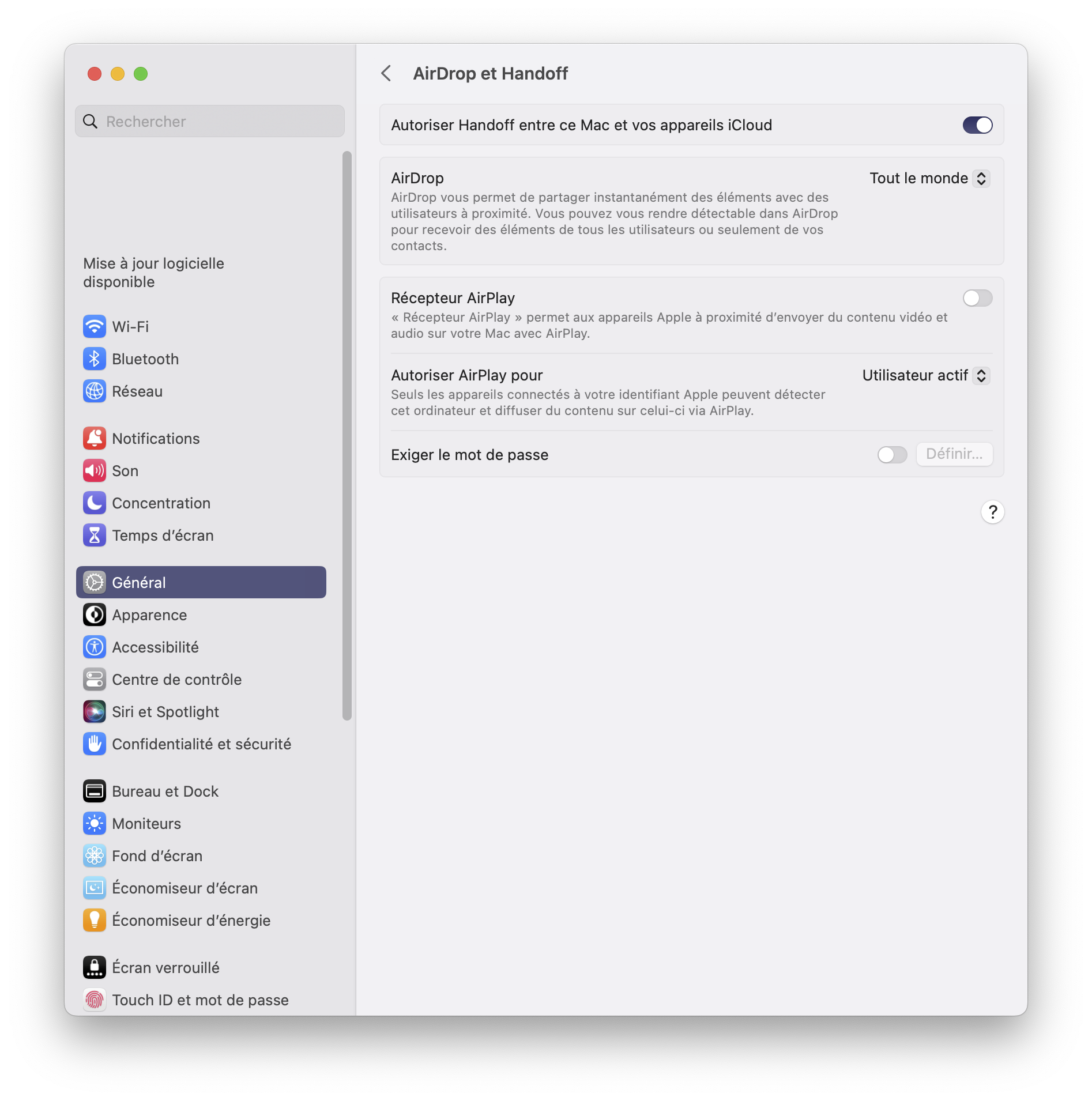This screenshot has width=1092, height=1101.
Task: Click the Définir… button
Action: coord(954,454)
